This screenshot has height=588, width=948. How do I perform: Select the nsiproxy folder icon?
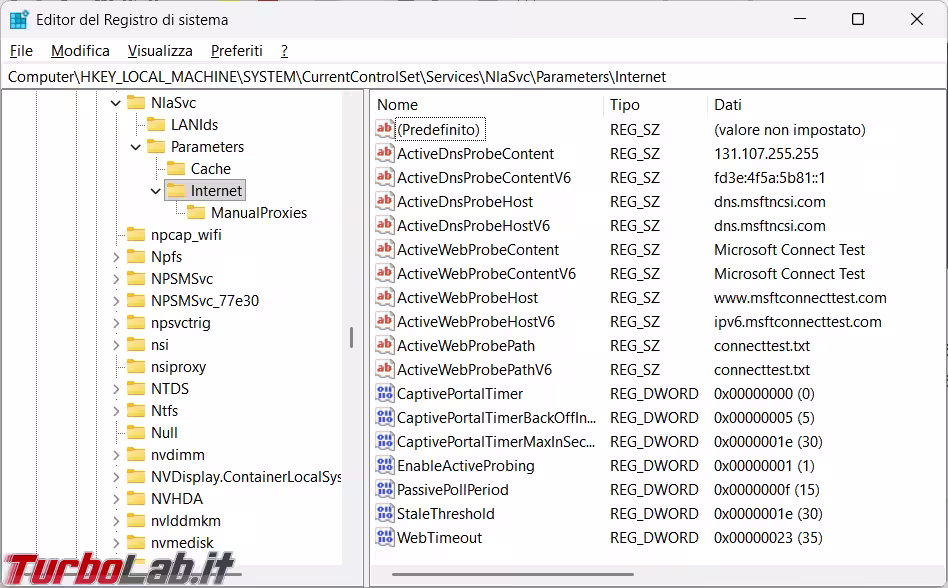click(136, 367)
